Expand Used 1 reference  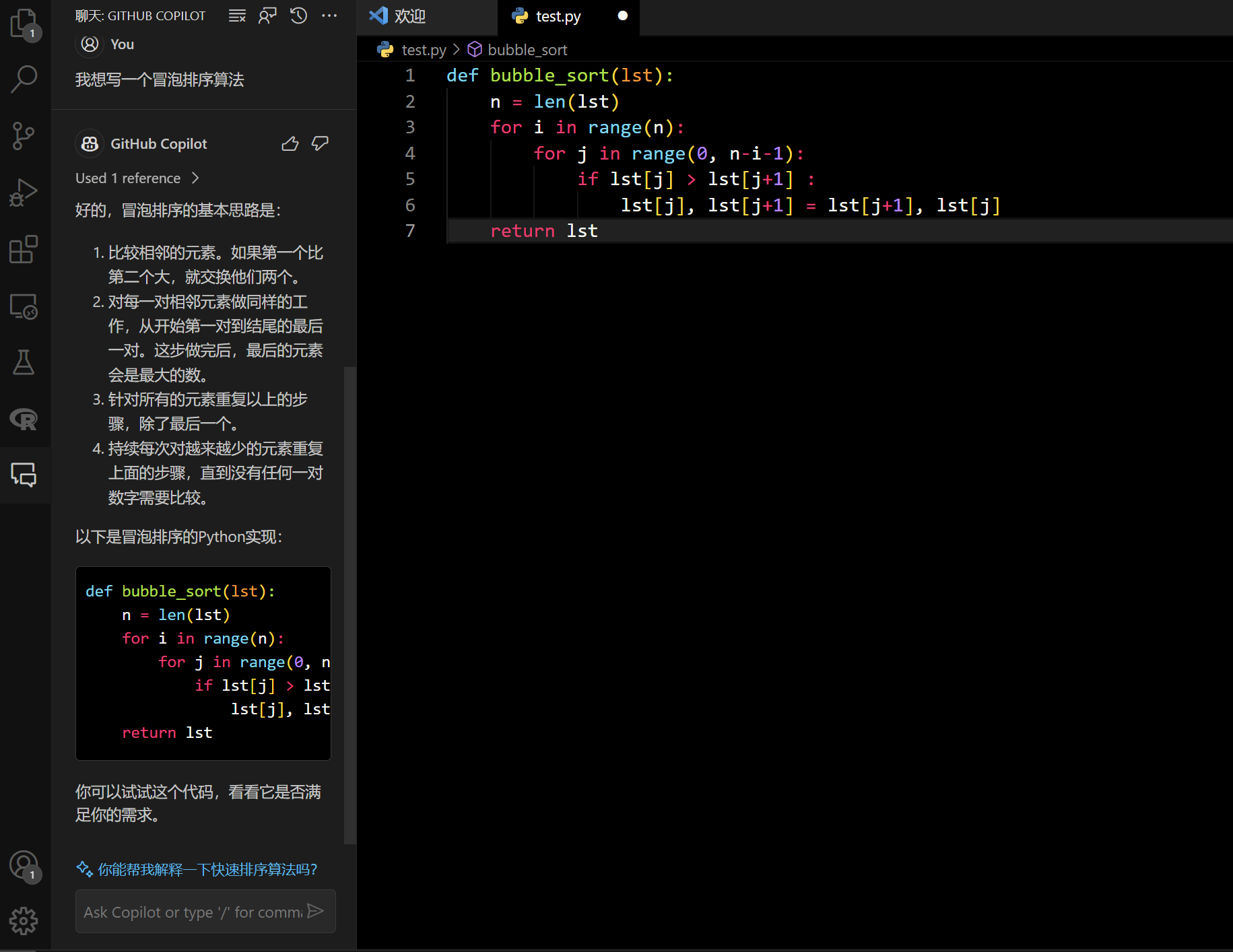(x=137, y=178)
